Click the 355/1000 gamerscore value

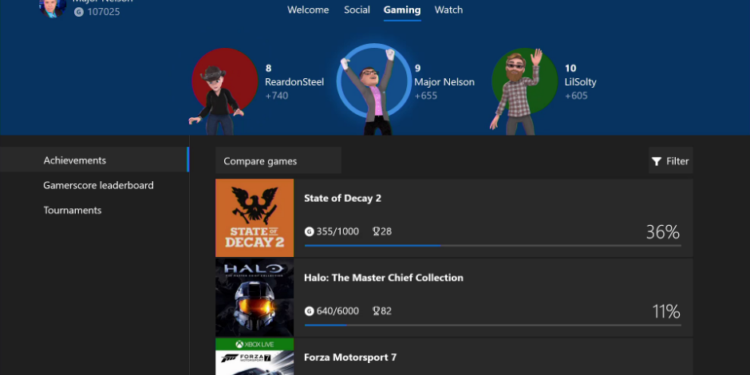pos(337,232)
